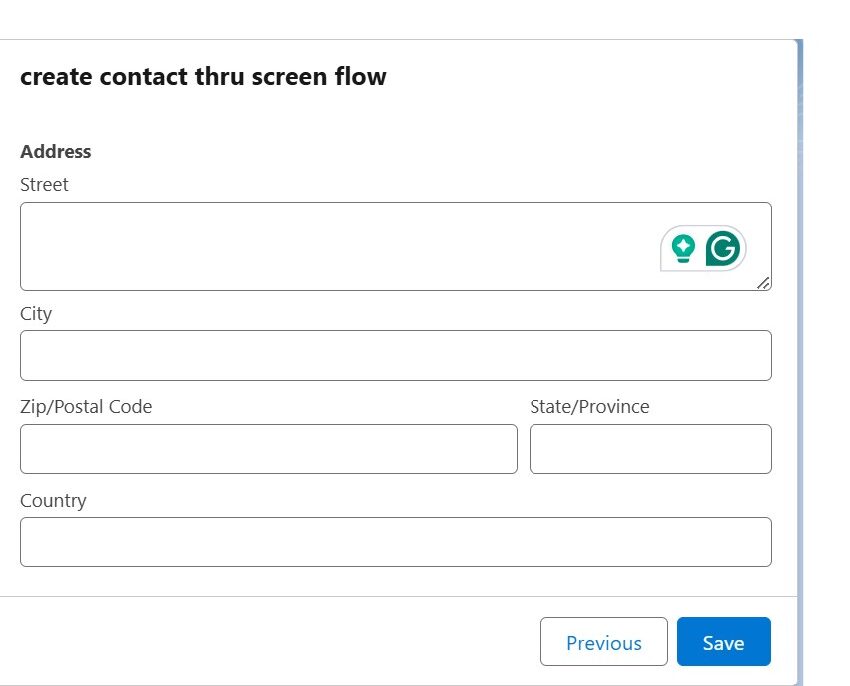Image resolution: width=850 pixels, height=686 pixels.
Task: Click the Grammarly lightbulb suggestions icon
Action: pyautogui.click(x=683, y=247)
